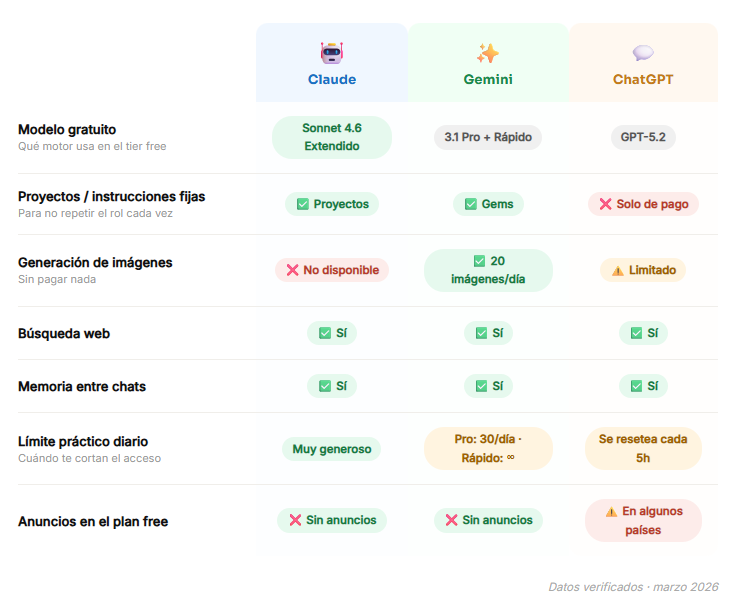Click Gemini's Sí badge in Búsqueda web
This screenshot has height=602, width=735.
[488, 333]
